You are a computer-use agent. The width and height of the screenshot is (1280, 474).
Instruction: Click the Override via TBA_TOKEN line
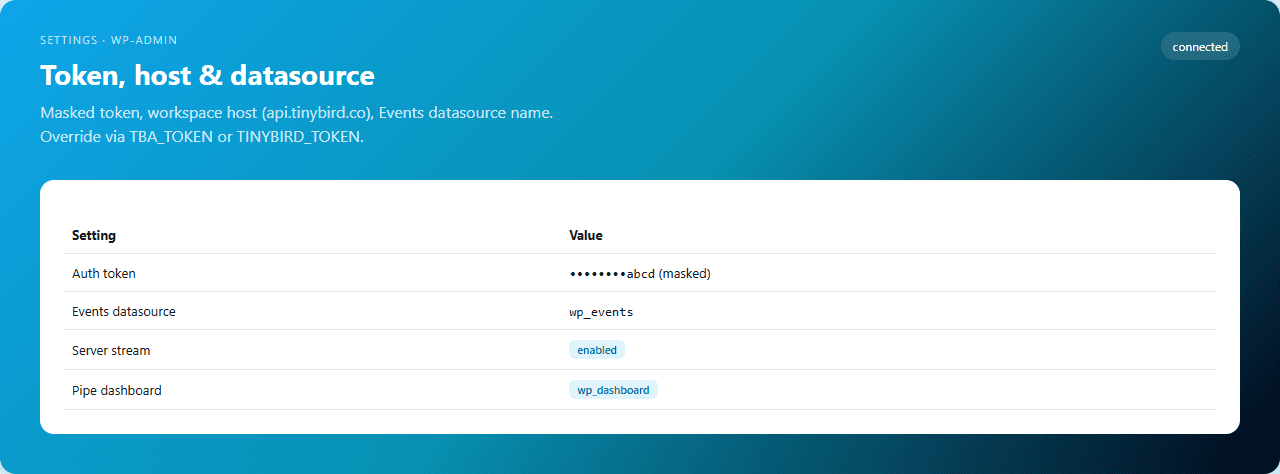click(x=202, y=136)
